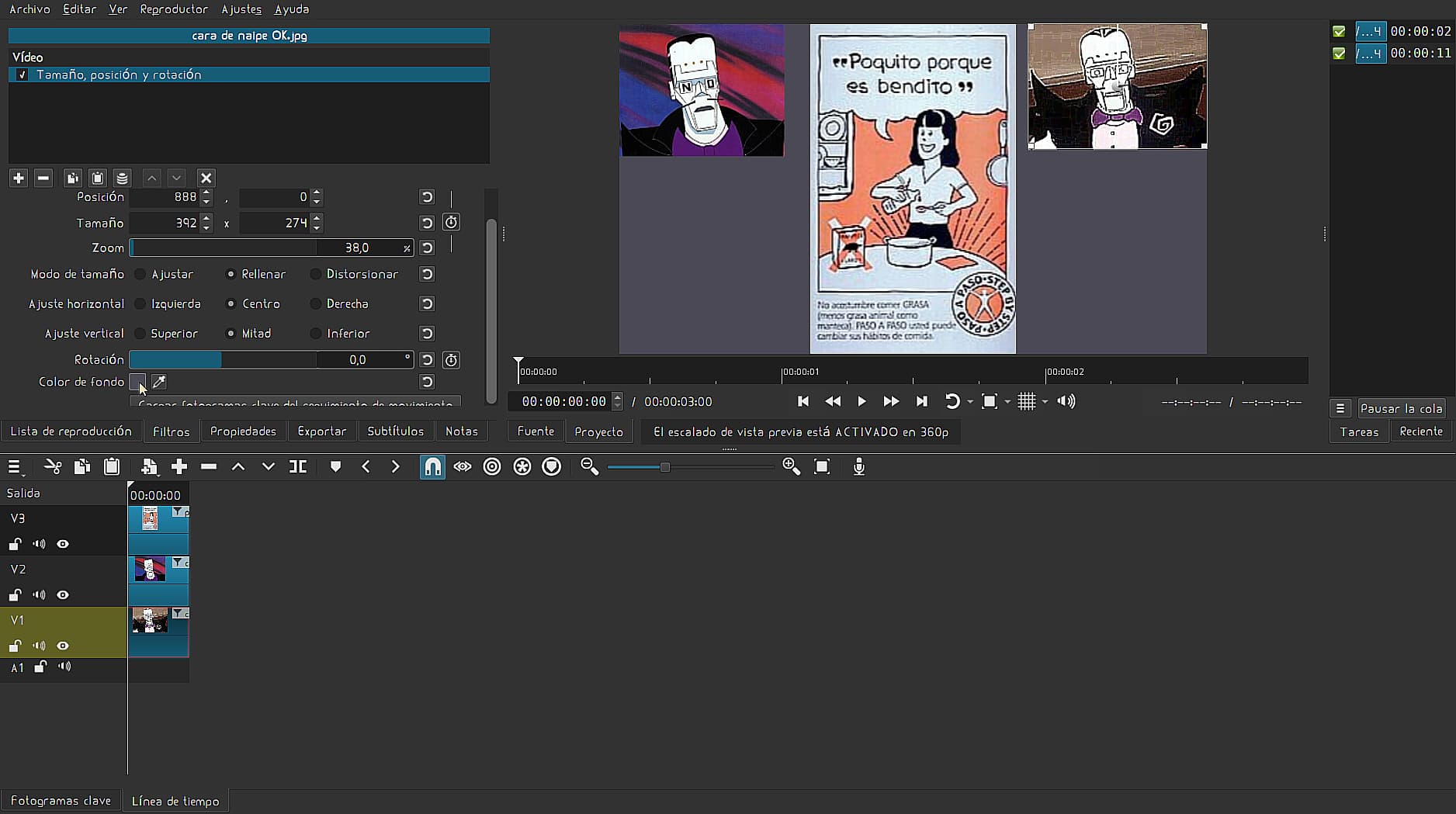1456x814 pixels.
Task: Split clip at playhead
Action: click(x=298, y=466)
